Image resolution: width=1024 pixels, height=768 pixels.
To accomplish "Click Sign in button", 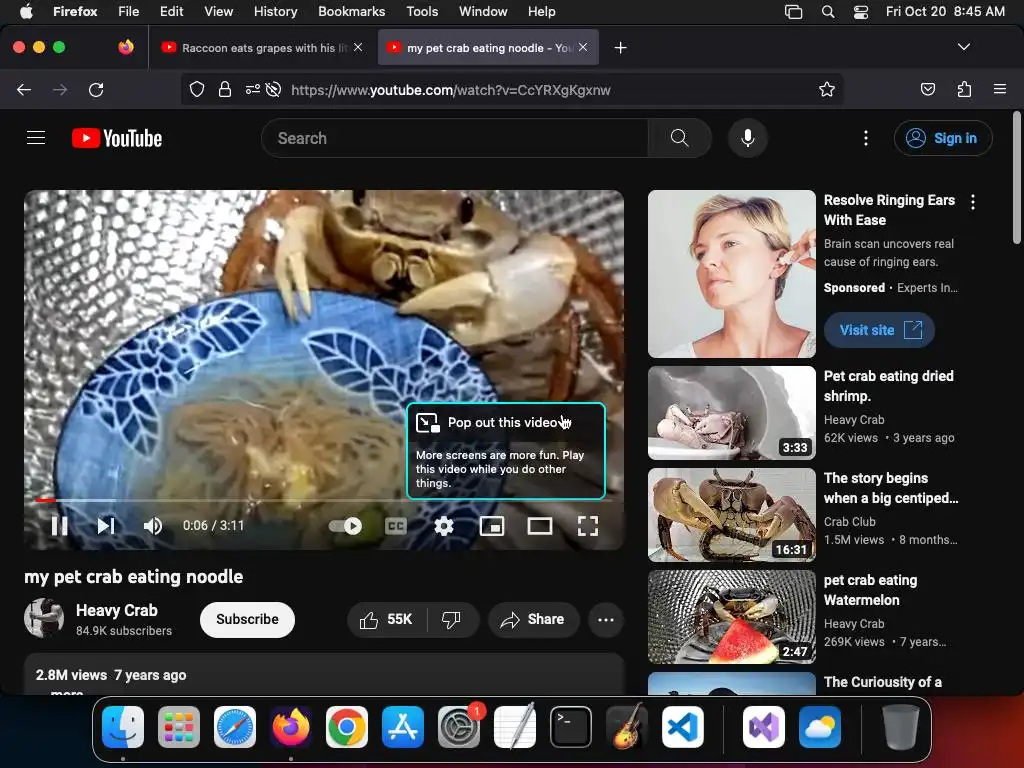I will (943, 138).
